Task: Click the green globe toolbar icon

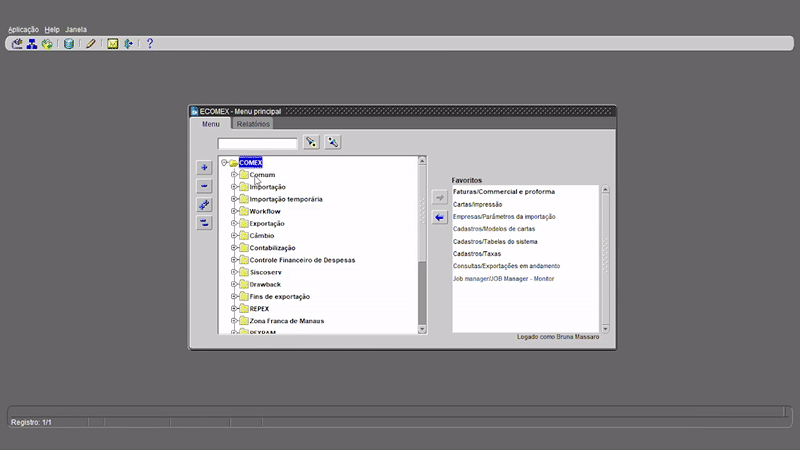Action: click(x=47, y=44)
